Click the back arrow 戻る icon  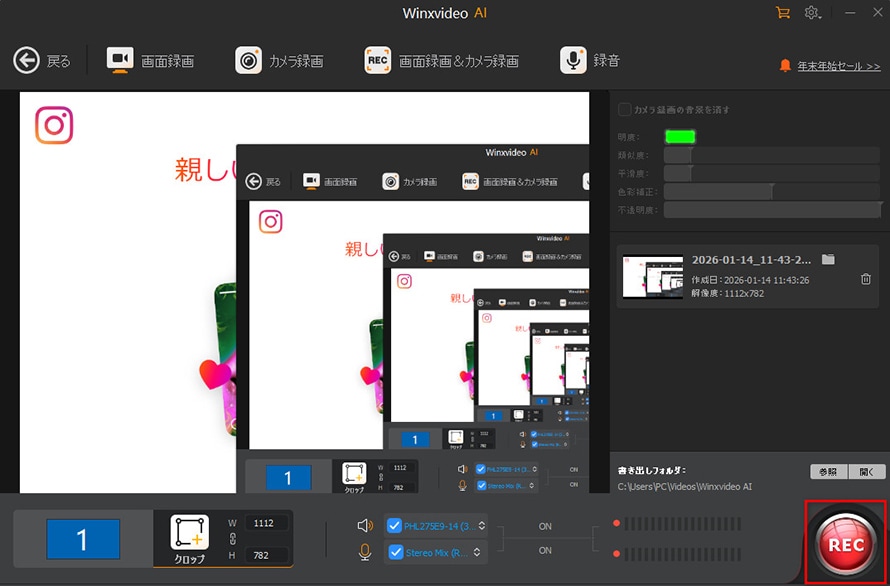pyautogui.click(x=26, y=61)
